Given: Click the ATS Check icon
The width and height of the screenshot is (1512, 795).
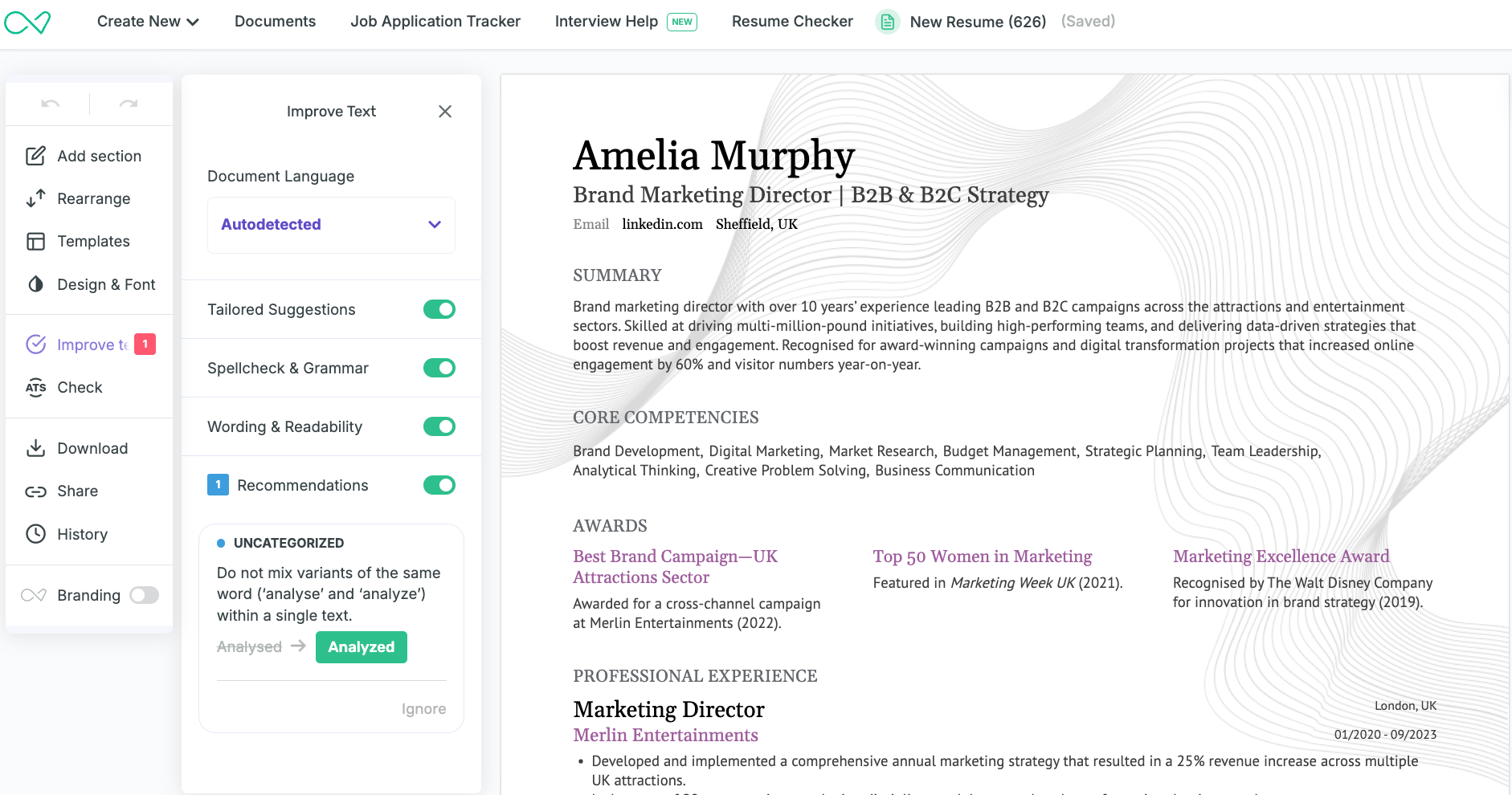Looking at the screenshot, I should pyautogui.click(x=35, y=387).
